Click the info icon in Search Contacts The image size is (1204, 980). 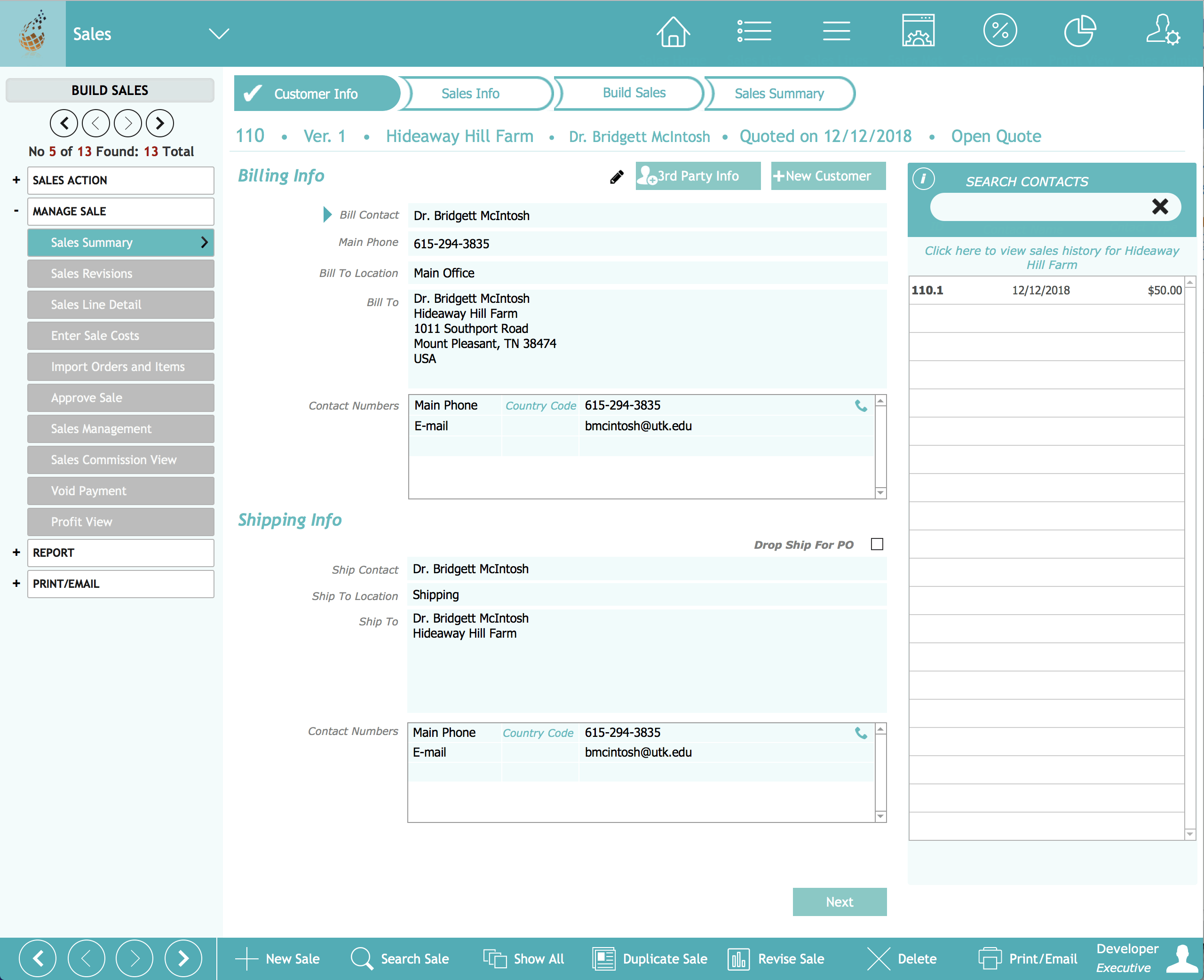tap(924, 179)
